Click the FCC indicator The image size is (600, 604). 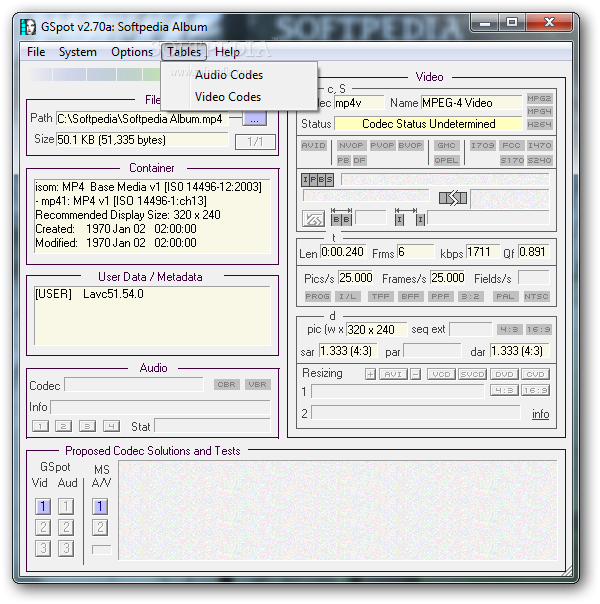click(511, 146)
